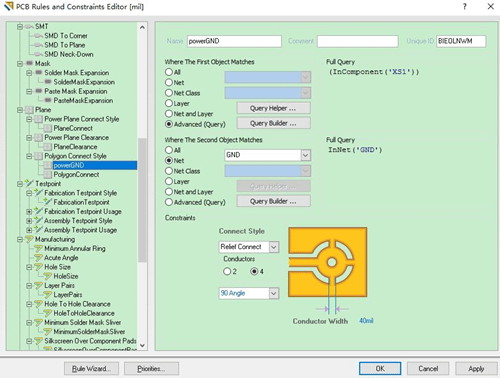The width and height of the screenshot is (500, 378).
Task: Click the Fabrication Testpoint Usage icon
Action: click(39, 212)
